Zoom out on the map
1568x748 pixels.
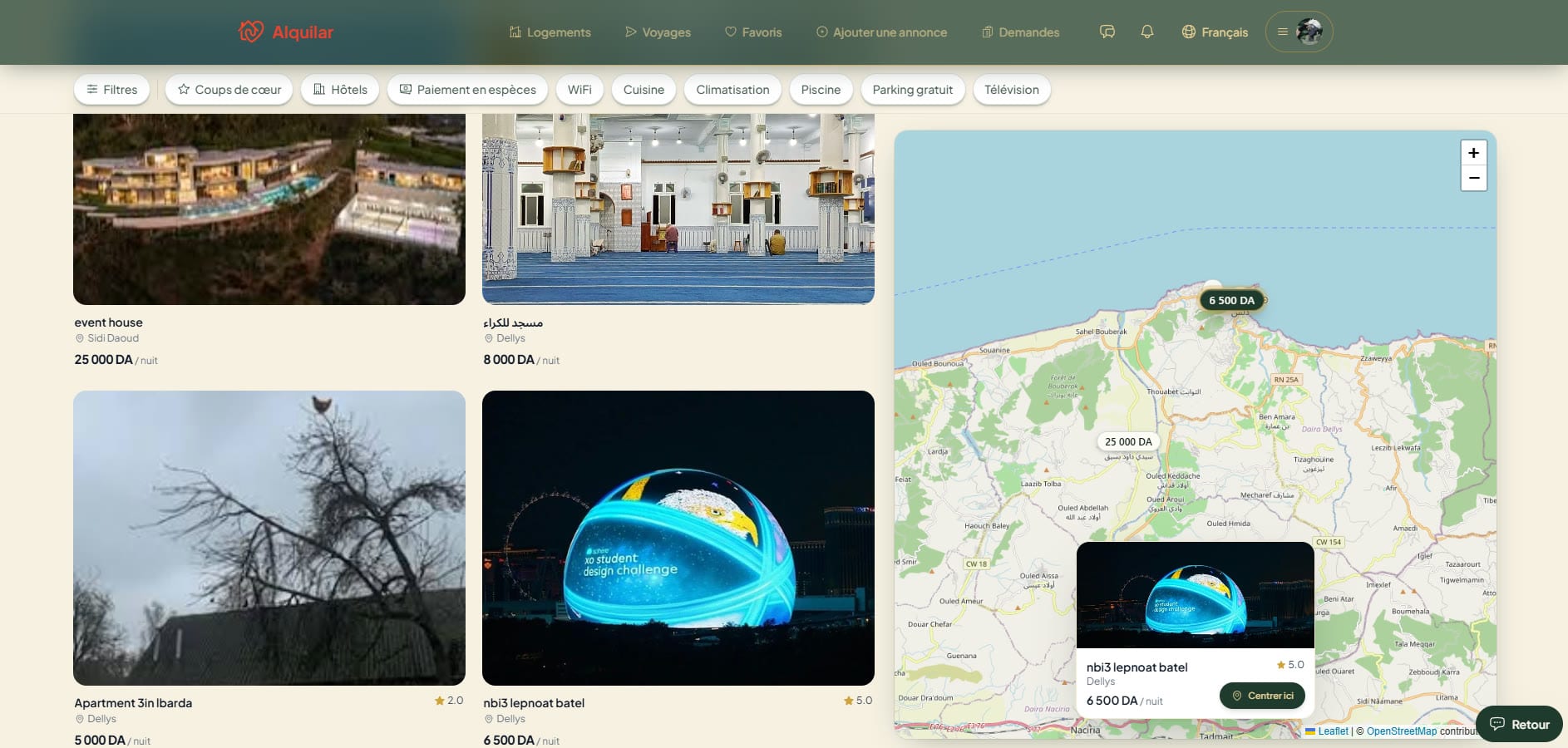pyautogui.click(x=1473, y=178)
